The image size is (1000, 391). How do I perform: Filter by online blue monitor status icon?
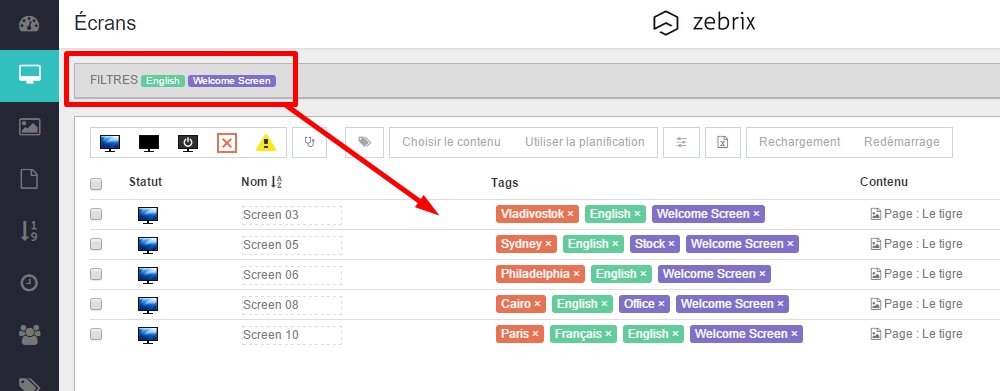click(110, 143)
